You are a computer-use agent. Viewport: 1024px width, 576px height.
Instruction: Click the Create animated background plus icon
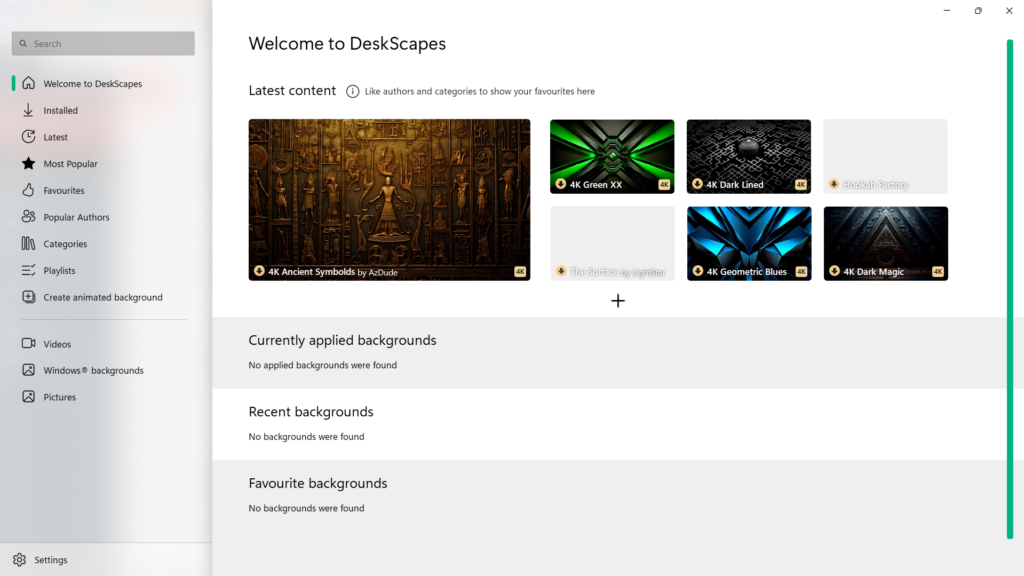point(28,296)
